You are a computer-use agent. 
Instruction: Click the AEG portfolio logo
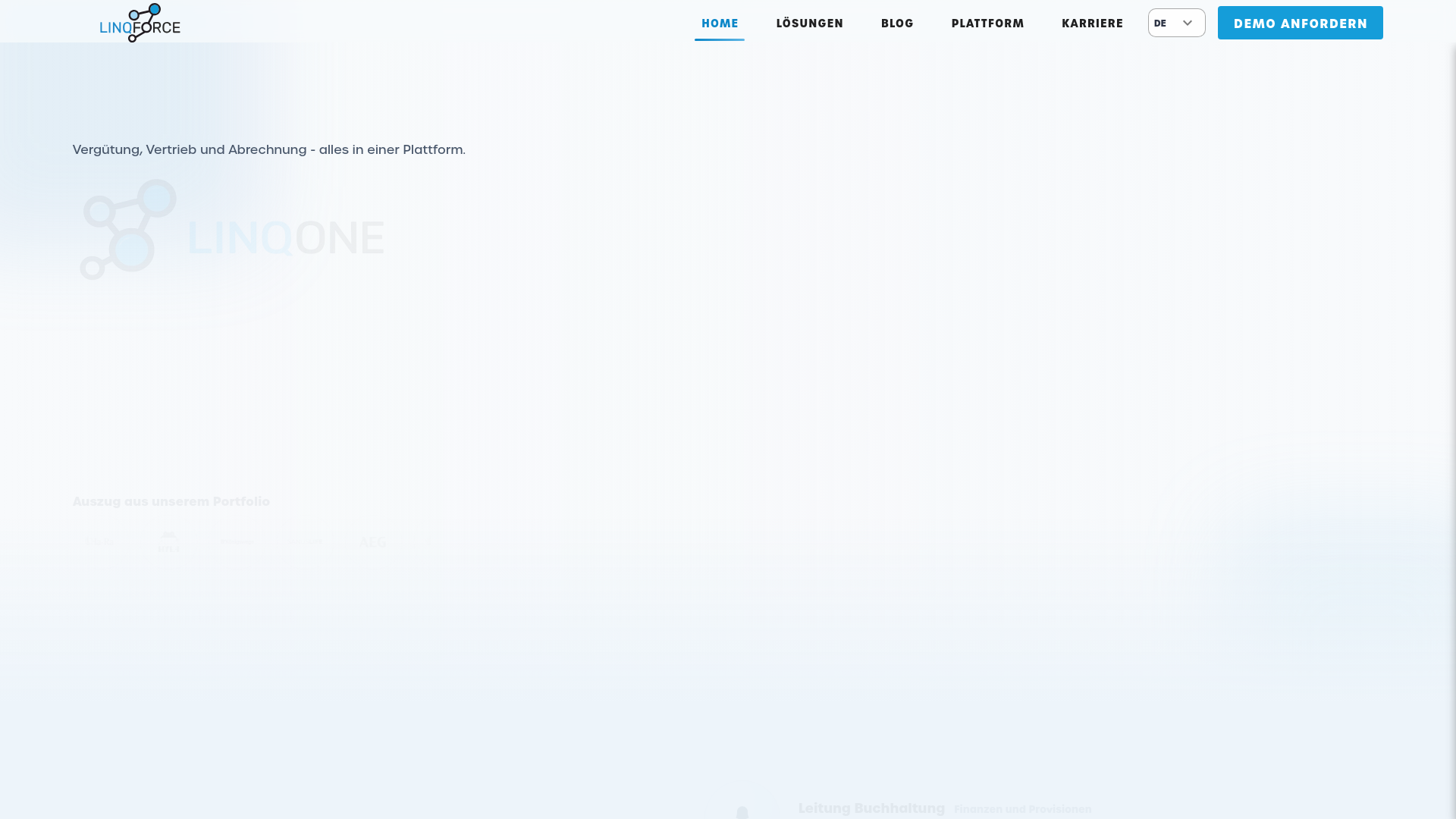pyautogui.click(x=372, y=542)
